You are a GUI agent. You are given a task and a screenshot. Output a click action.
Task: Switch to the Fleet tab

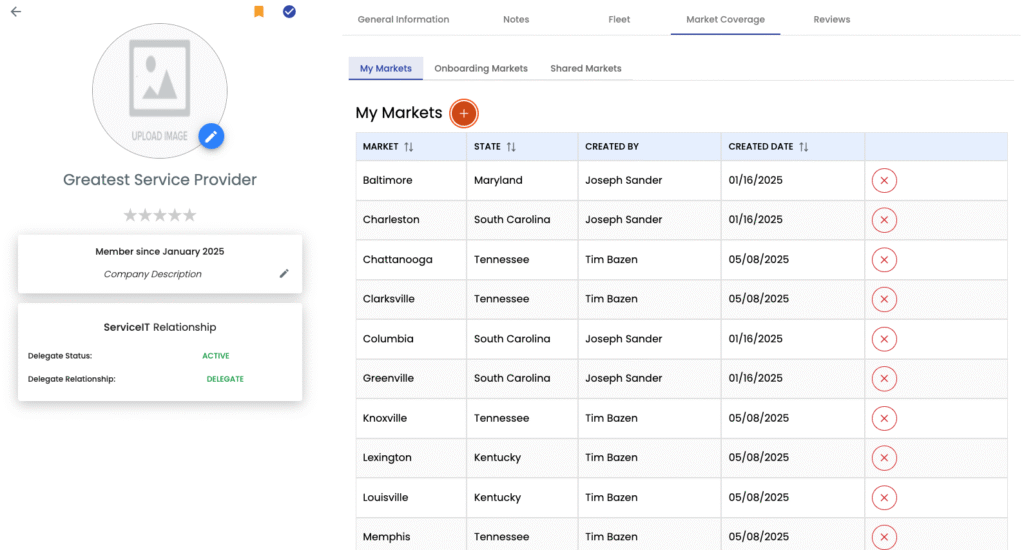(619, 20)
